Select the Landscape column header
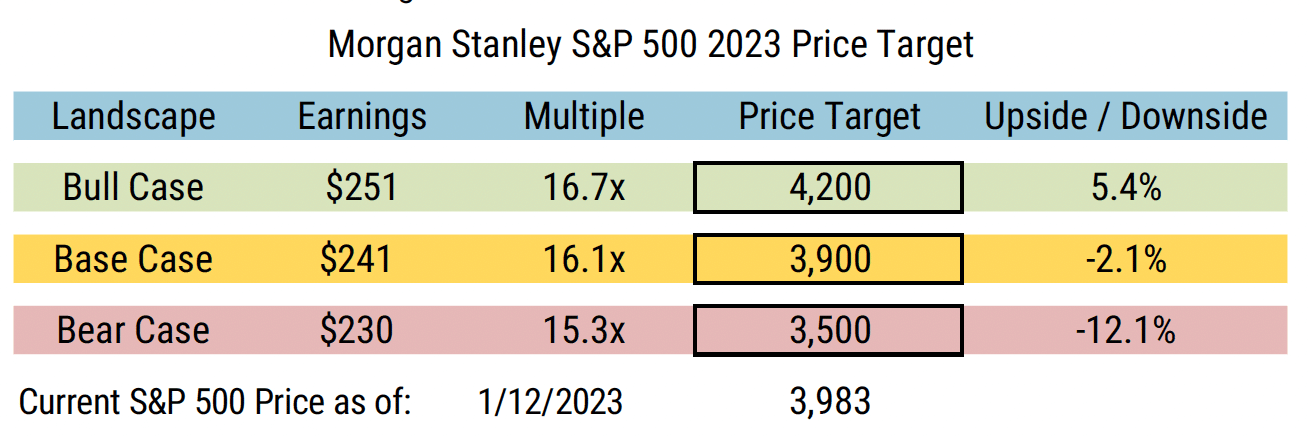This screenshot has height=436, width=1310. pyautogui.click(x=134, y=117)
